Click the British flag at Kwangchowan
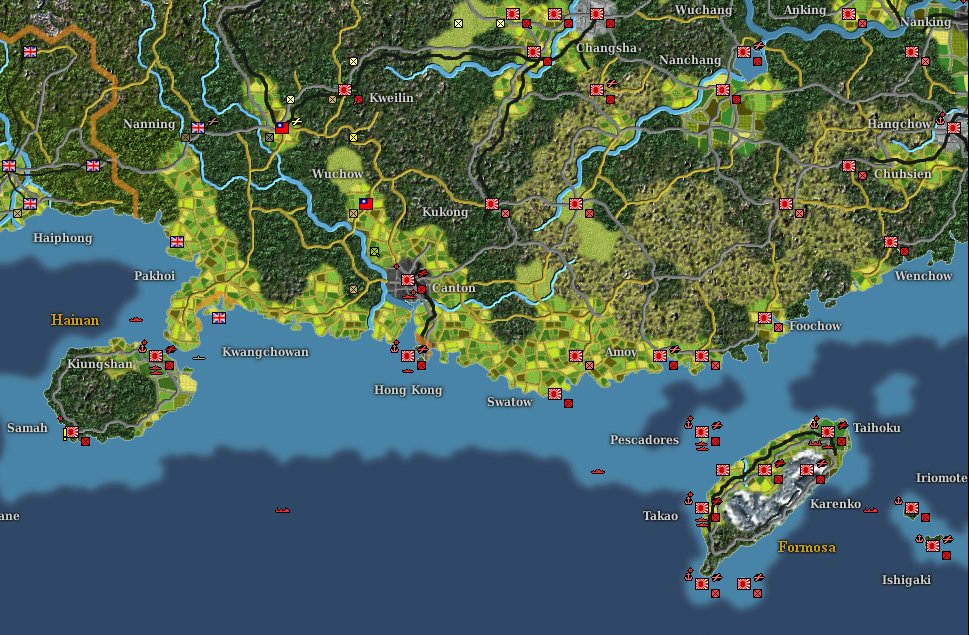969x635 pixels. pyautogui.click(x=219, y=318)
